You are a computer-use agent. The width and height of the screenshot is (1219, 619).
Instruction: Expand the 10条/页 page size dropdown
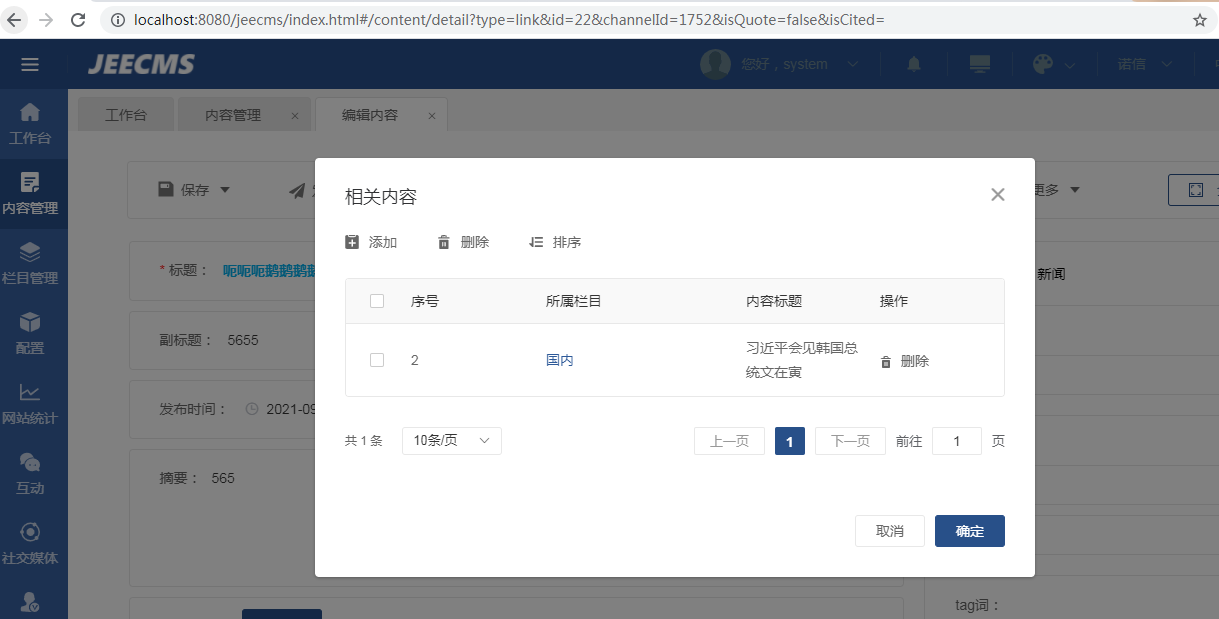[x=452, y=441]
